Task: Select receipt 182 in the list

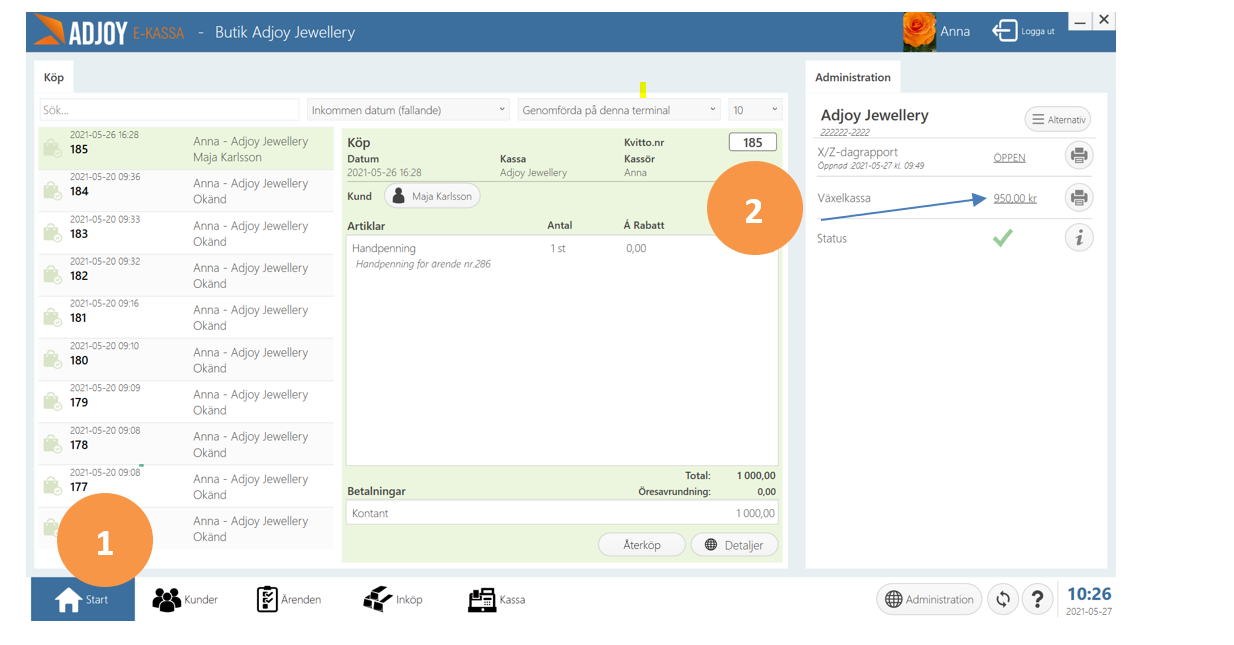Action: 186,275
